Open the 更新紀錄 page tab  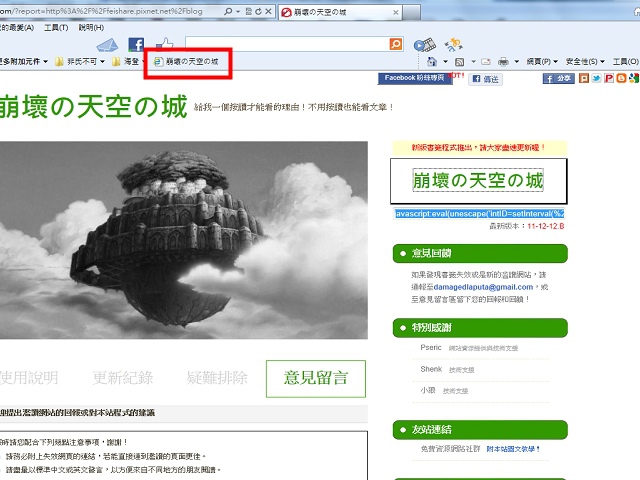(x=123, y=378)
